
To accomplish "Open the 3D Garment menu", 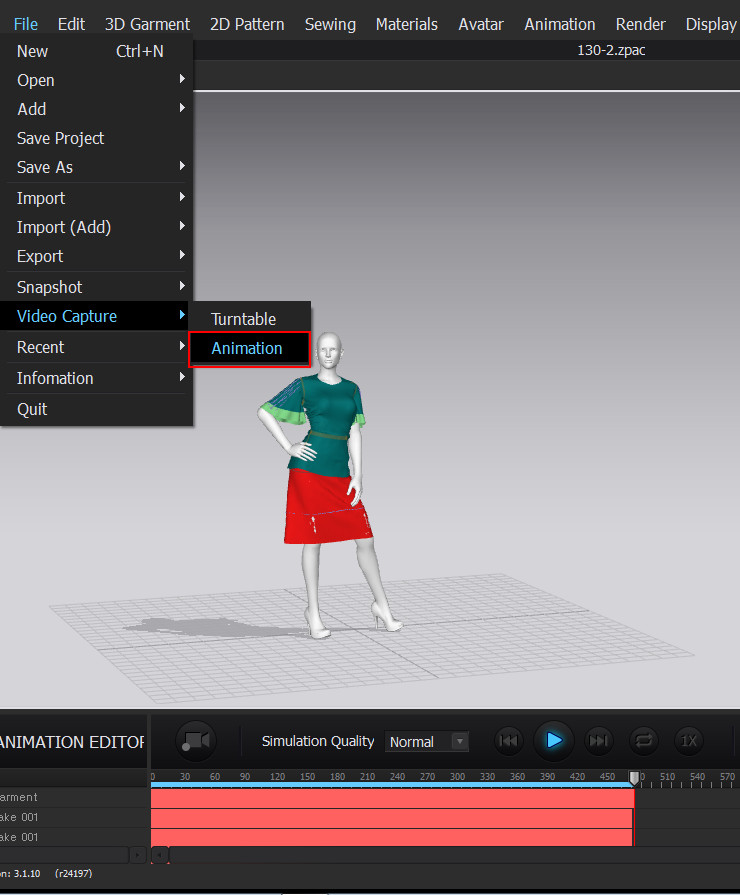I will click(147, 24).
